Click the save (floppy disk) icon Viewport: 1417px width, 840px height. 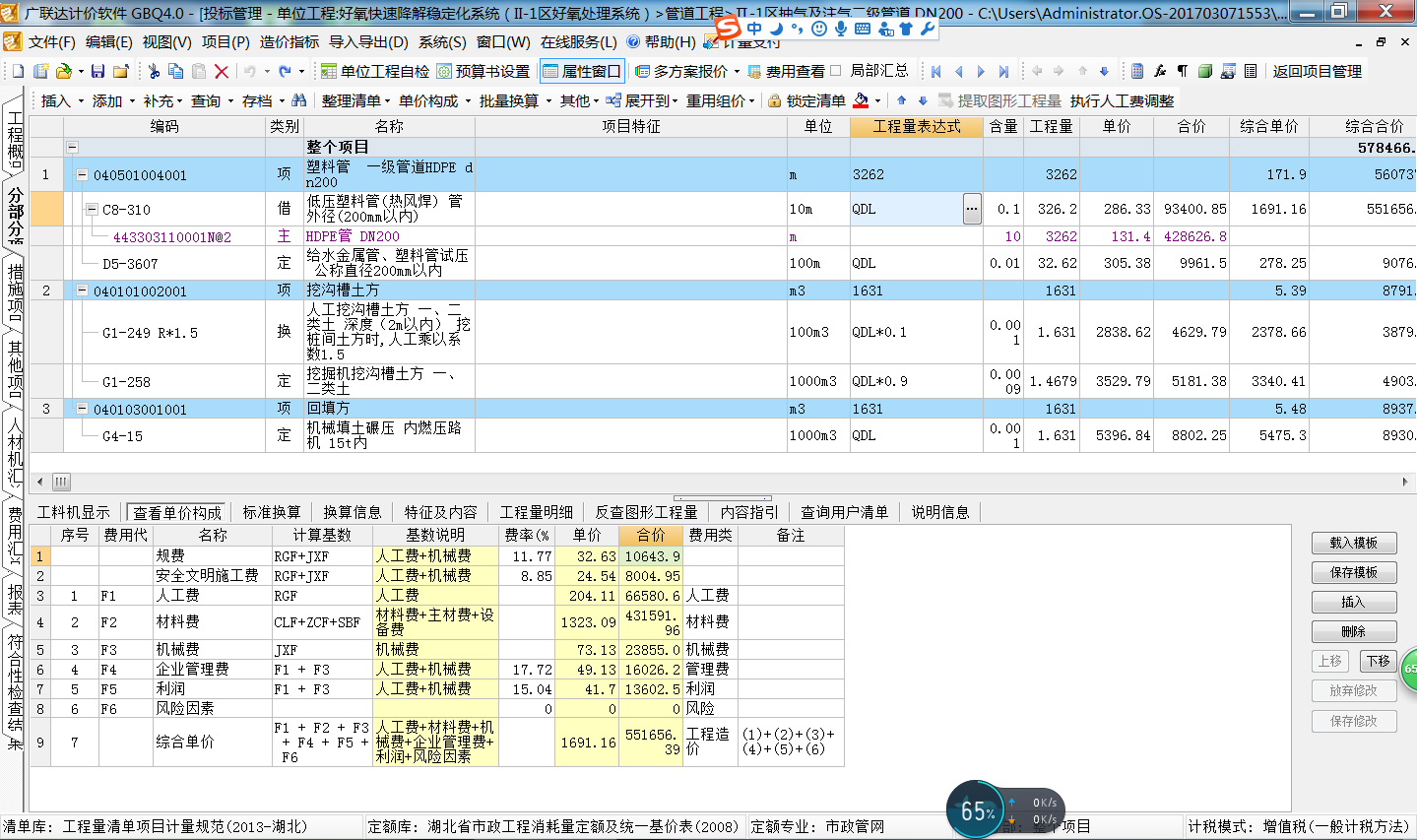[x=97, y=71]
